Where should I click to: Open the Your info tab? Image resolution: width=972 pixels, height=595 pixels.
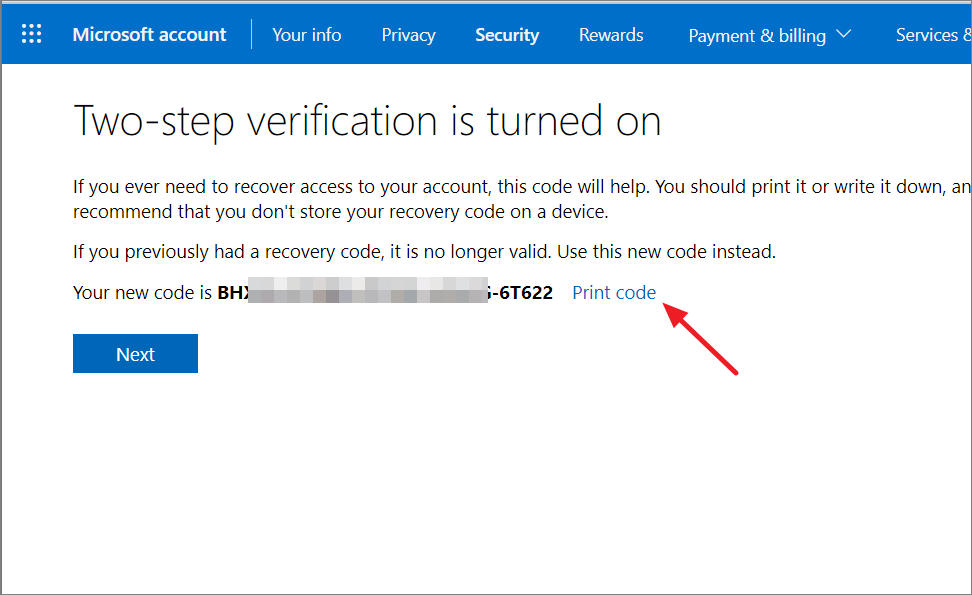pyautogui.click(x=307, y=35)
